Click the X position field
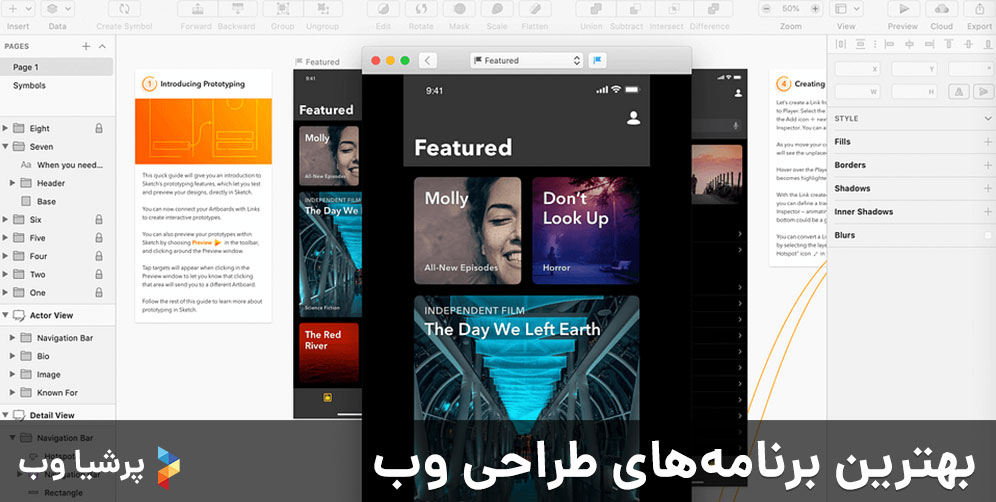 859,69
